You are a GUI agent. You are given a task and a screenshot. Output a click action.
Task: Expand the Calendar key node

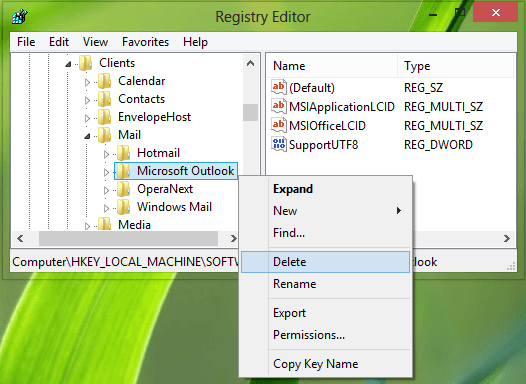87,82
